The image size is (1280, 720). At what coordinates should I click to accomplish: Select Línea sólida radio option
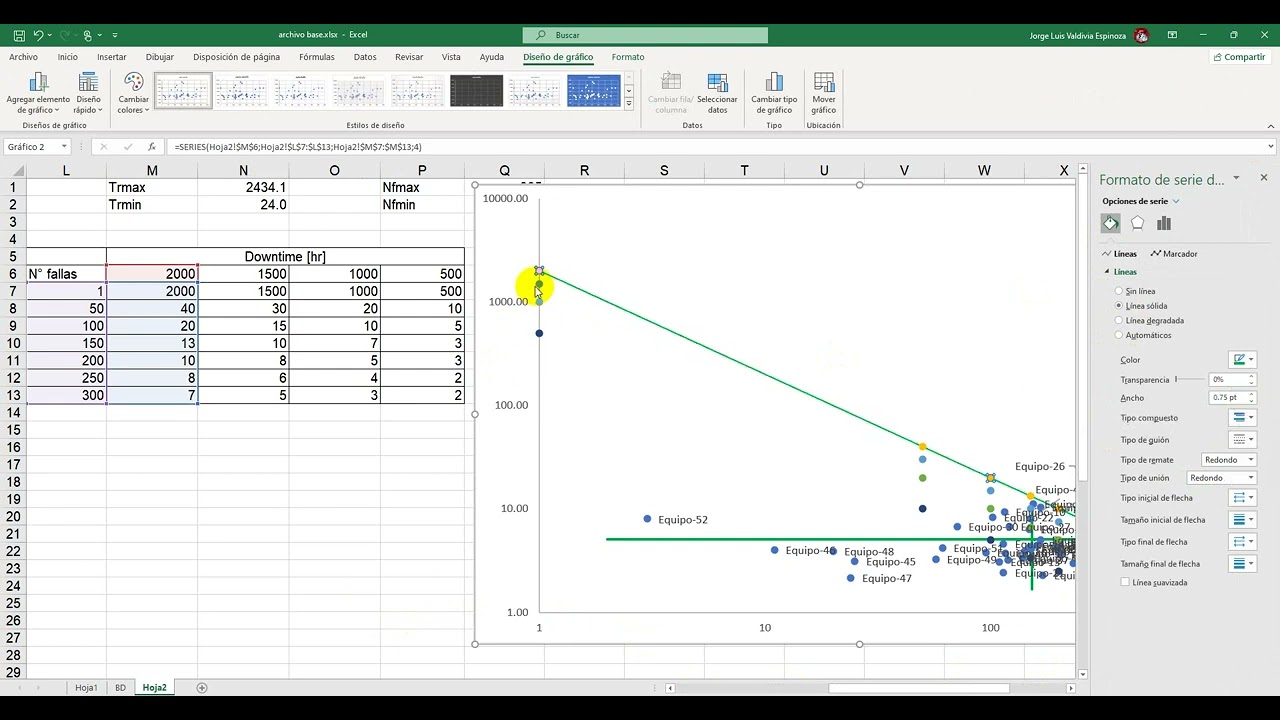1118,306
